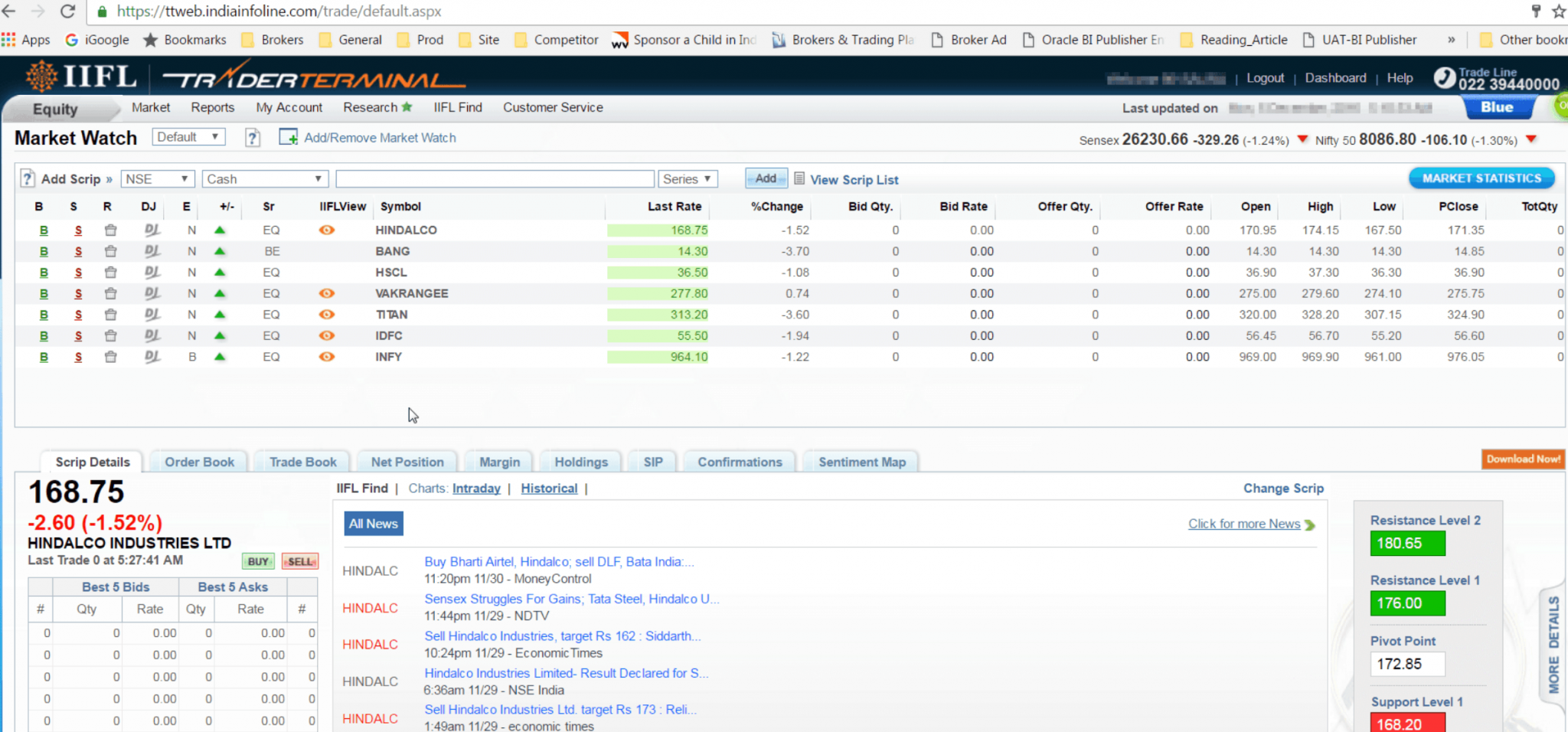Click the View Scrip List icon
1568x732 pixels.
799,178
